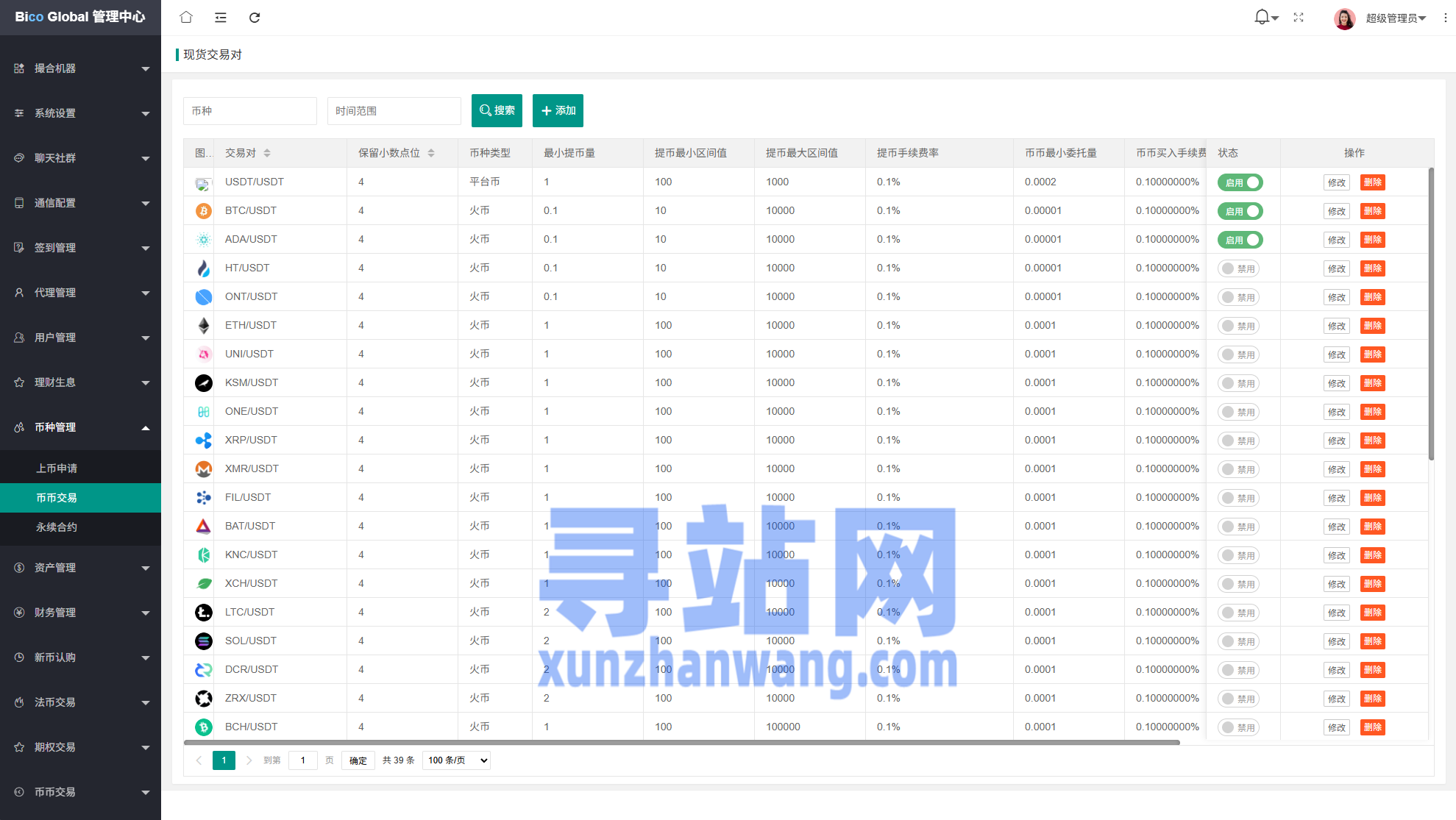Click the sidebar collapse menu icon
The image size is (1456, 820).
[x=220, y=18]
